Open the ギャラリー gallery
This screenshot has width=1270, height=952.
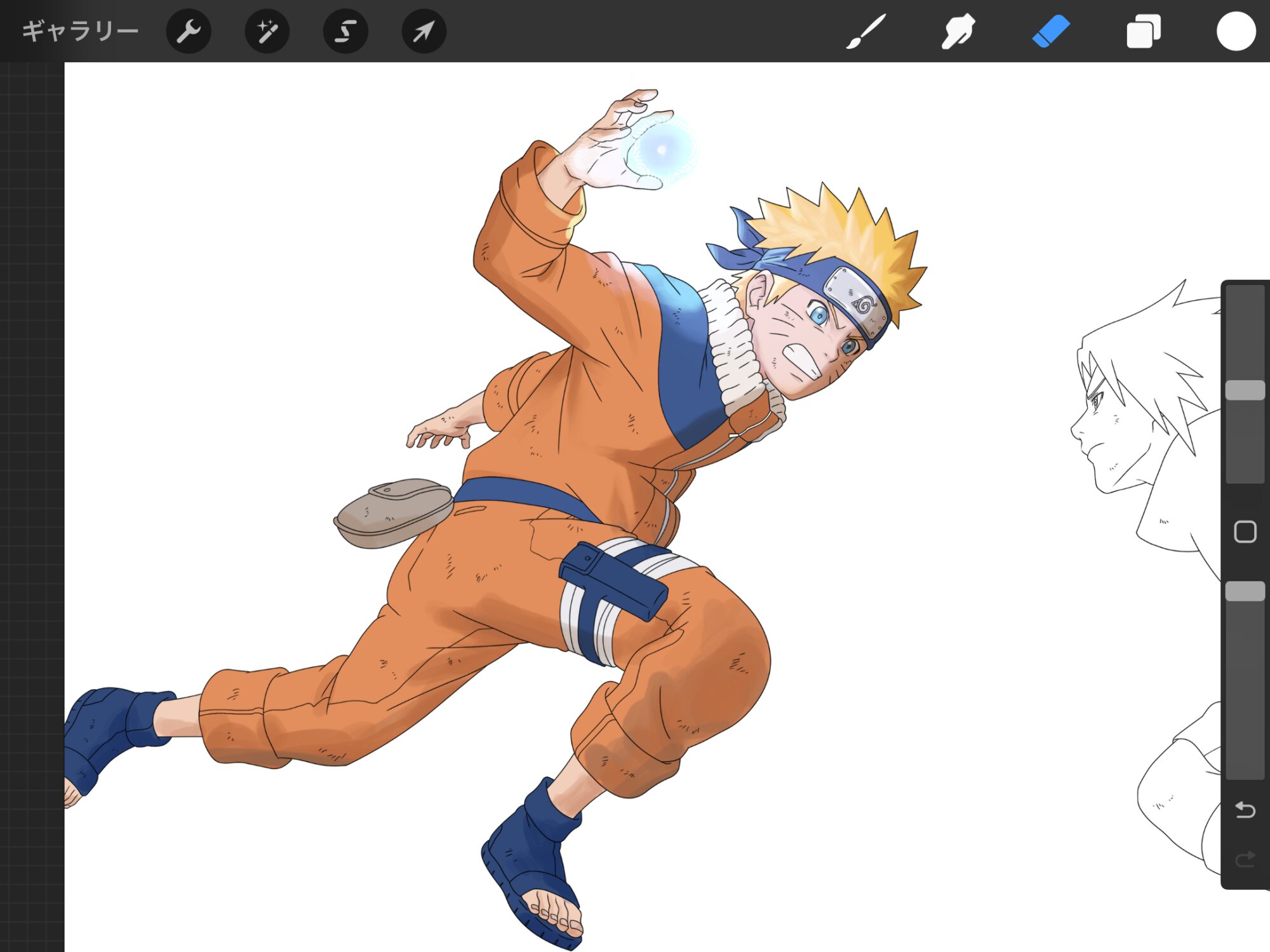[x=80, y=31]
